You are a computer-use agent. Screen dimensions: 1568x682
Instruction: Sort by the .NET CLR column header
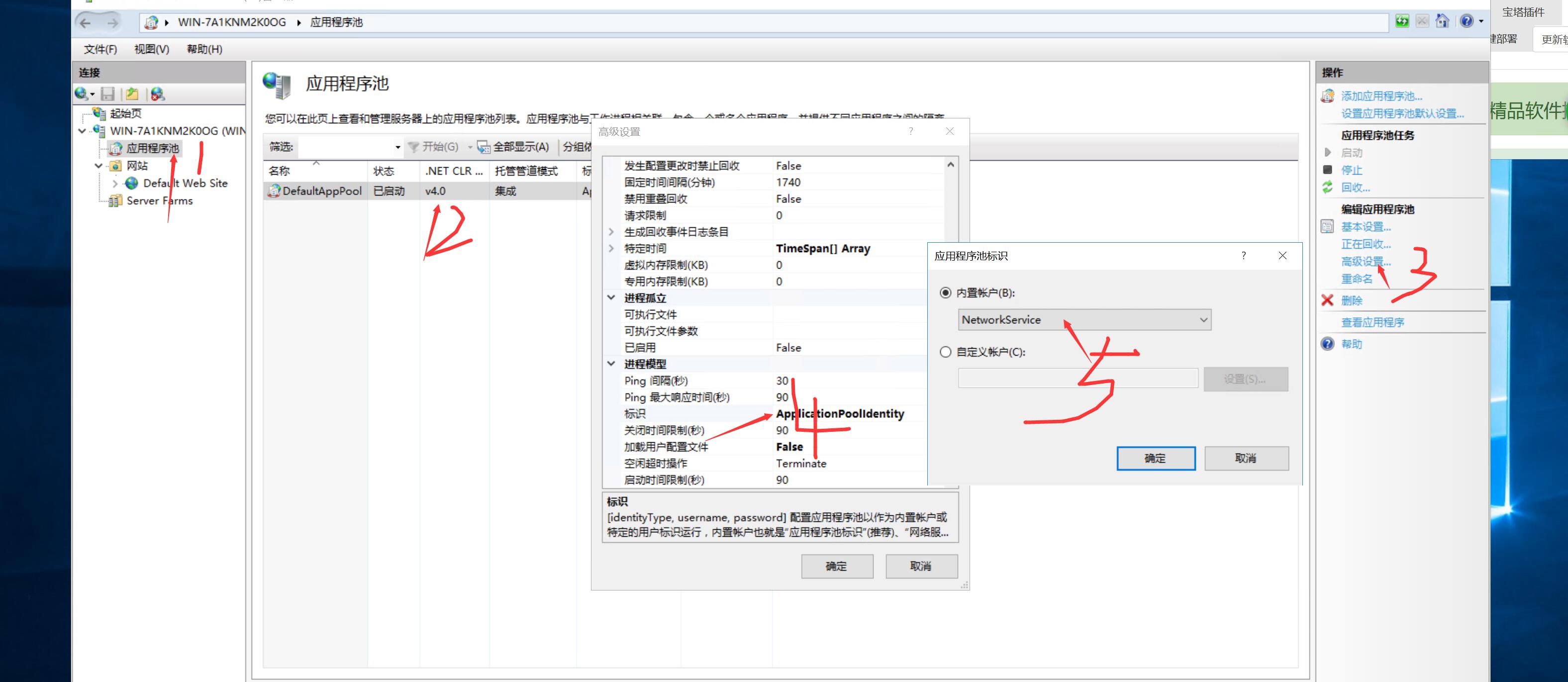[454, 171]
